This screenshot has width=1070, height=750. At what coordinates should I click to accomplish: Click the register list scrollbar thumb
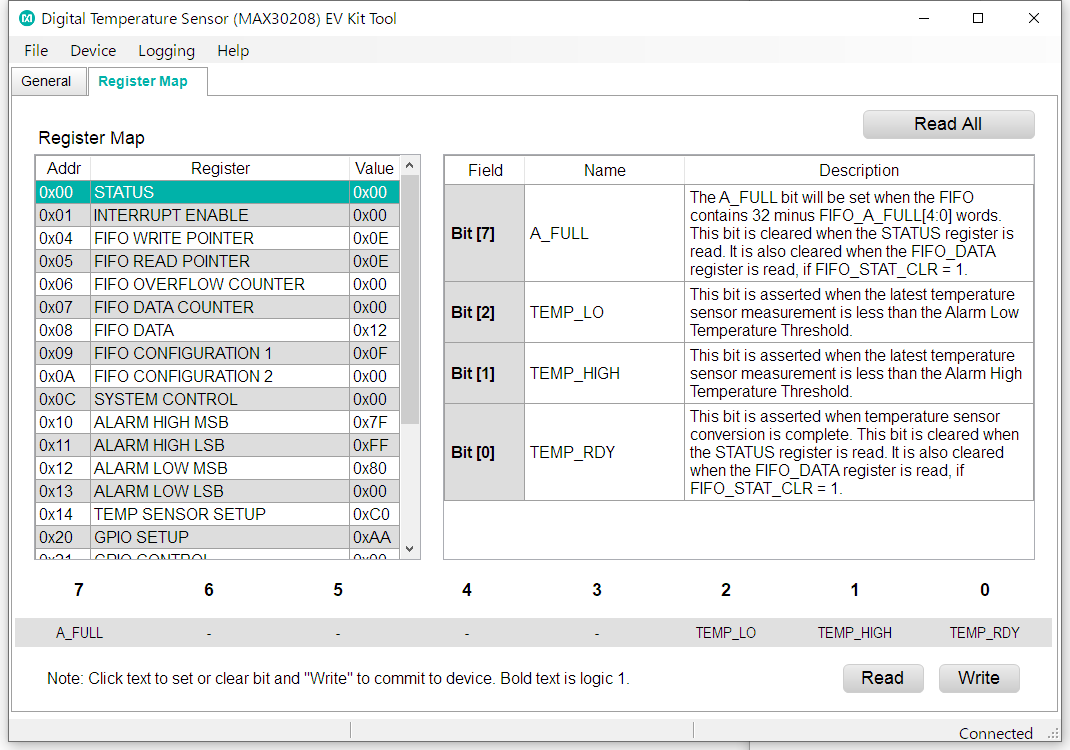(x=409, y=299)
